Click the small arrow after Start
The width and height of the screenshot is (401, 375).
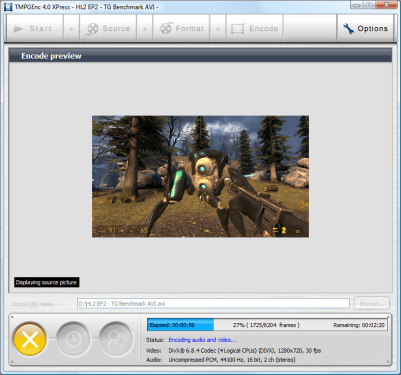(71, 29)
